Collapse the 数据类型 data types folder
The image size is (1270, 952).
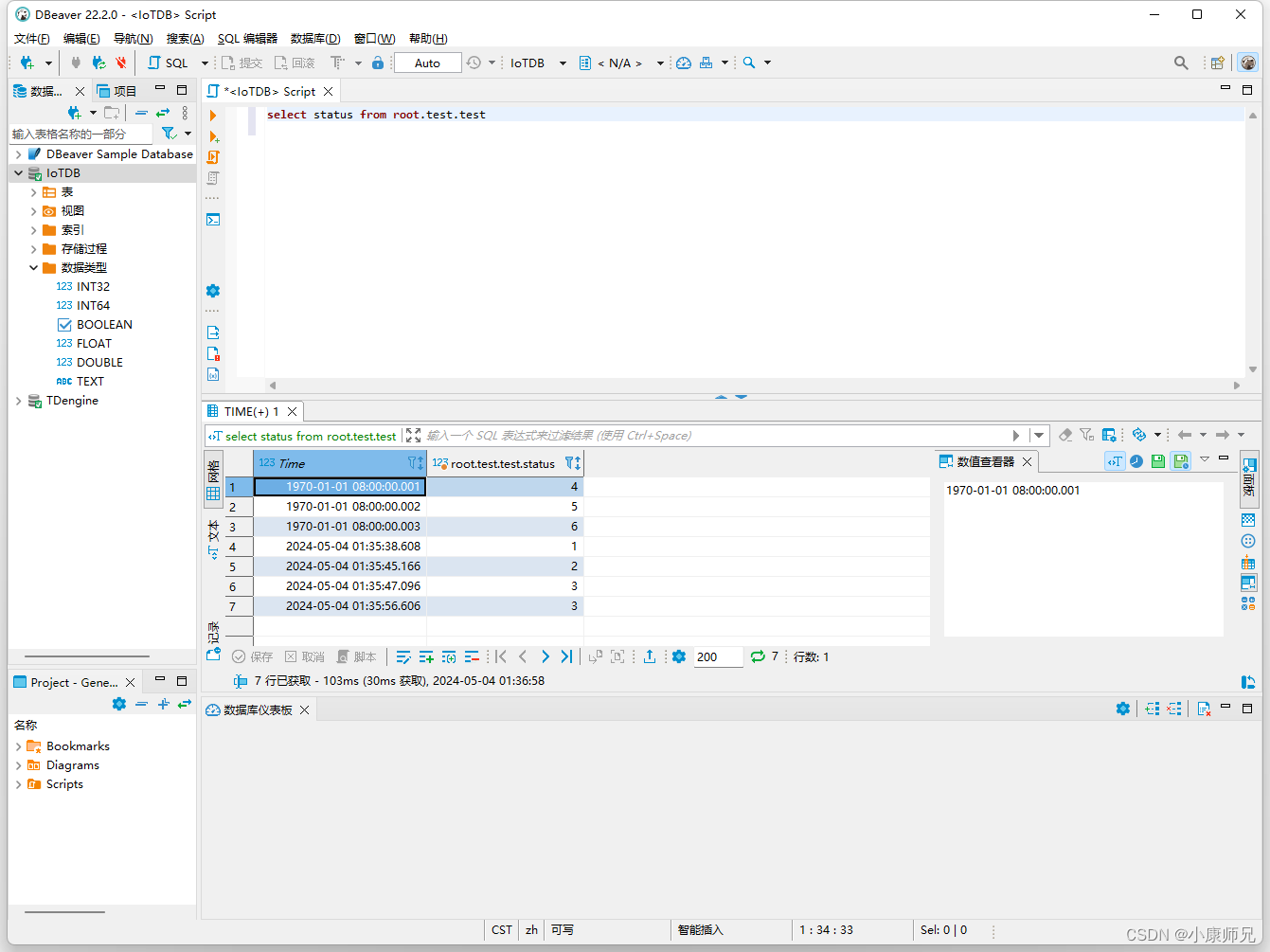click(34, 268)
